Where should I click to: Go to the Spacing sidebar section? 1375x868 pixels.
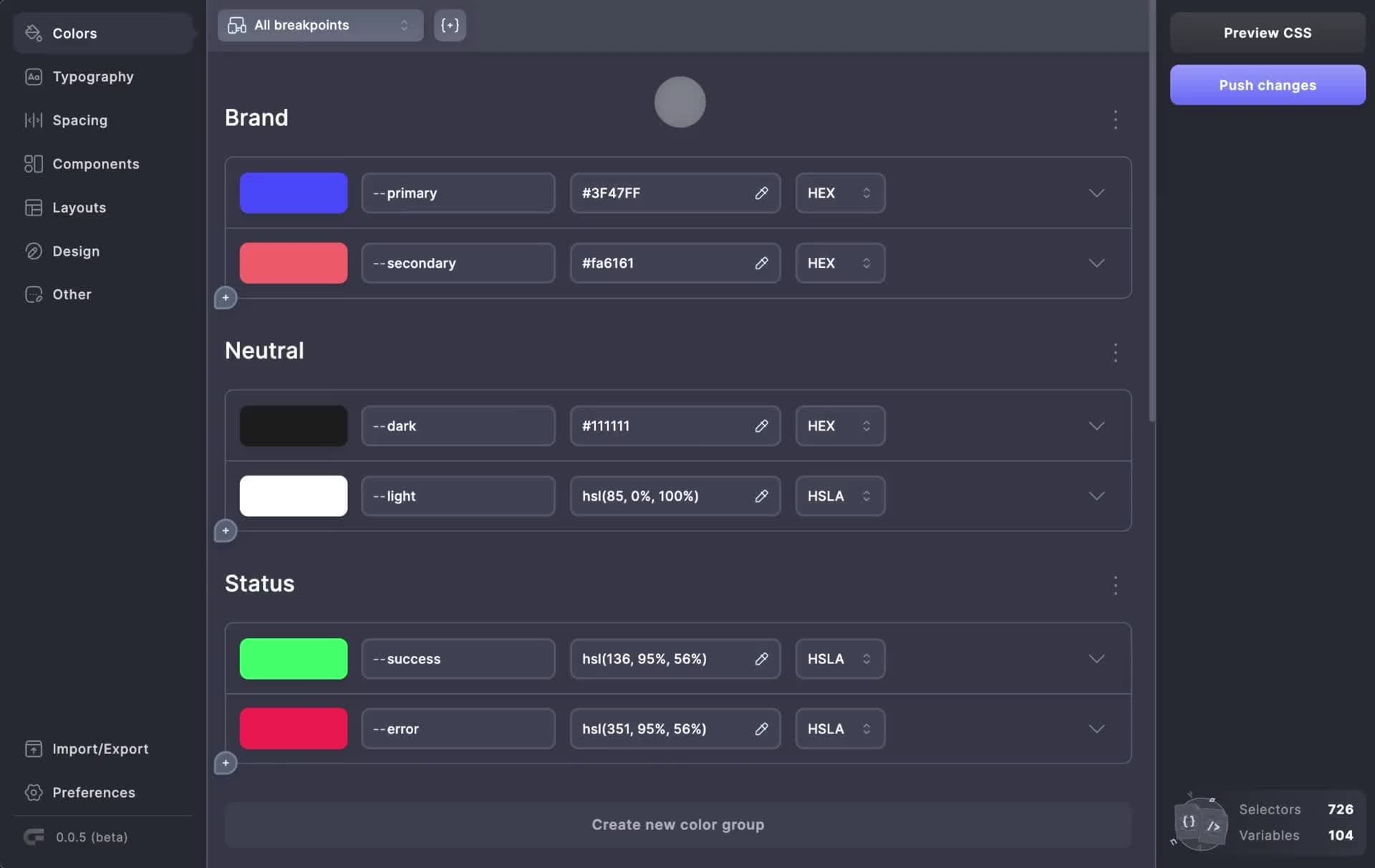79,120
